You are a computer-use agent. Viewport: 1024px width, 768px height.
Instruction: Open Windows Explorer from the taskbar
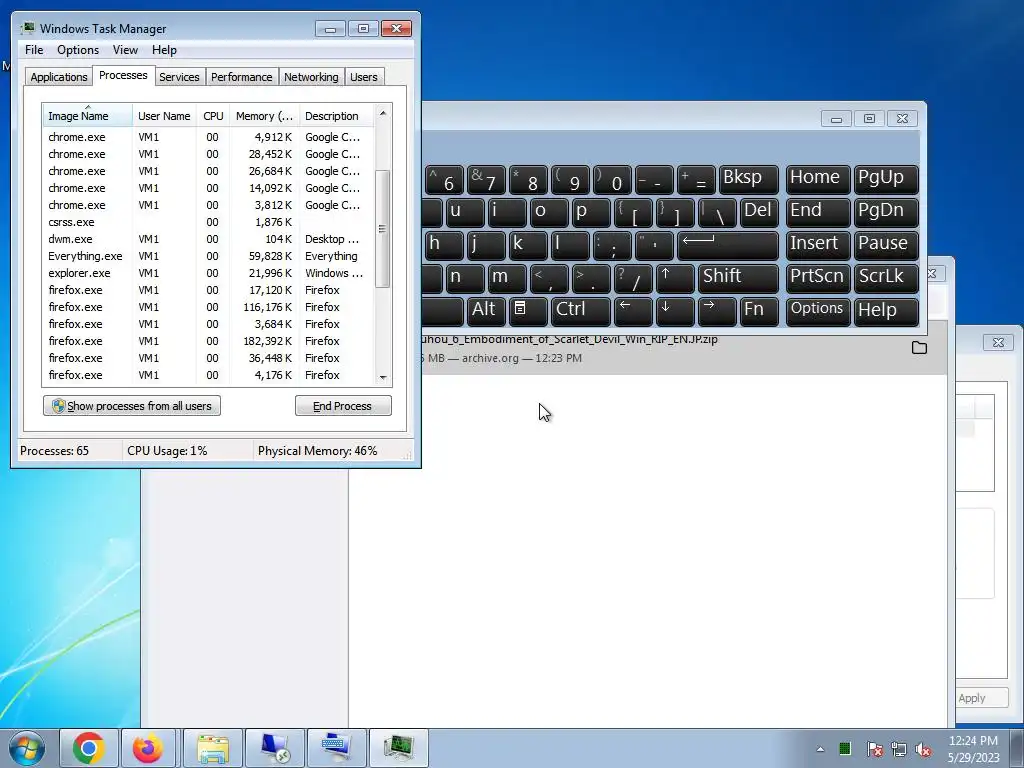(x=213, y=748)
